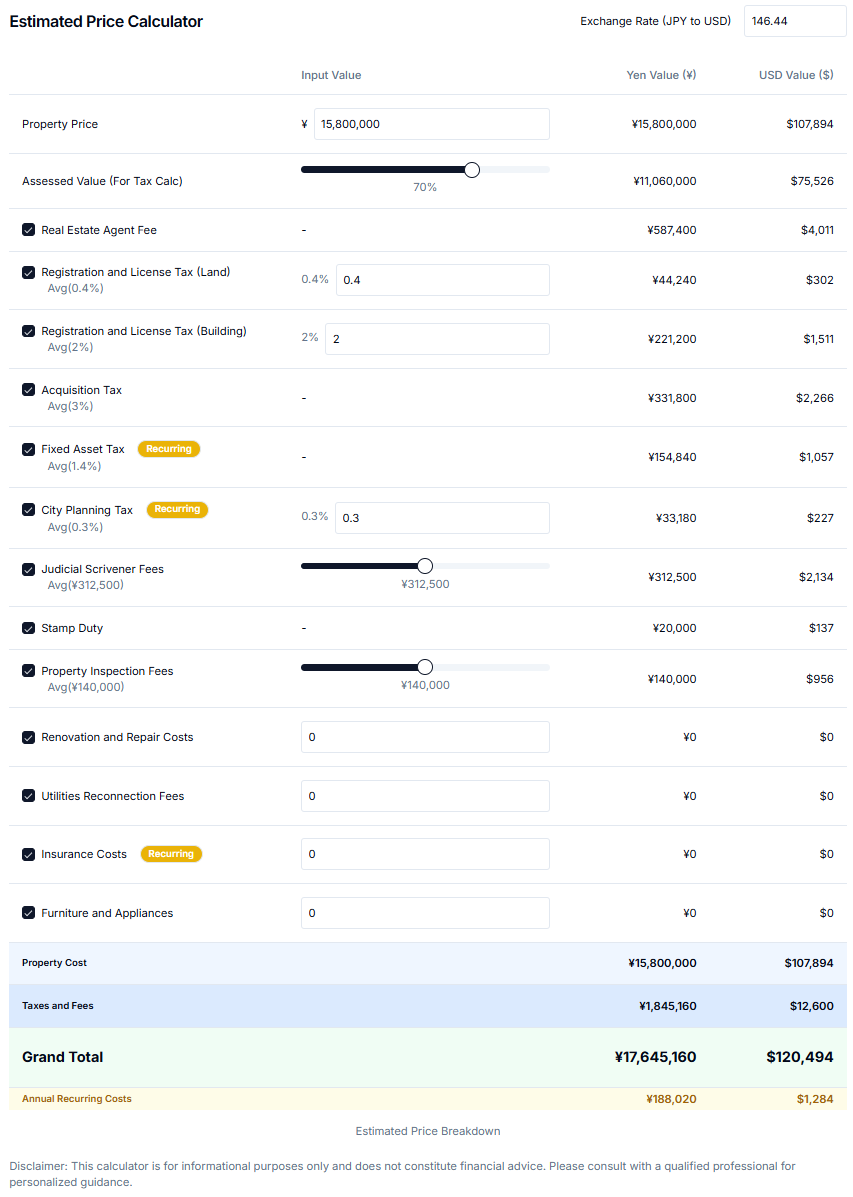Viewport: 853px width, 1197px height.
Task: Uncheck Renovation and Repair Costs checkbox
Action: [x=28, y=737]
